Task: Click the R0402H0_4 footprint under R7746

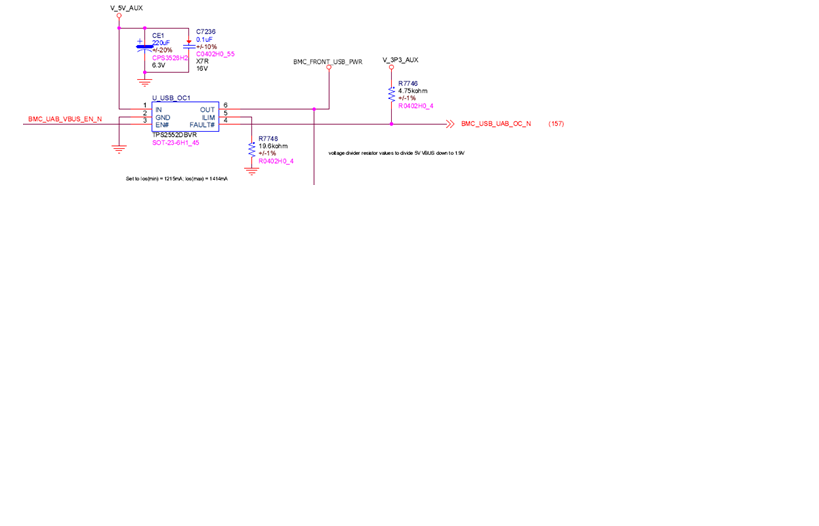Action: [x=416, y=106]
